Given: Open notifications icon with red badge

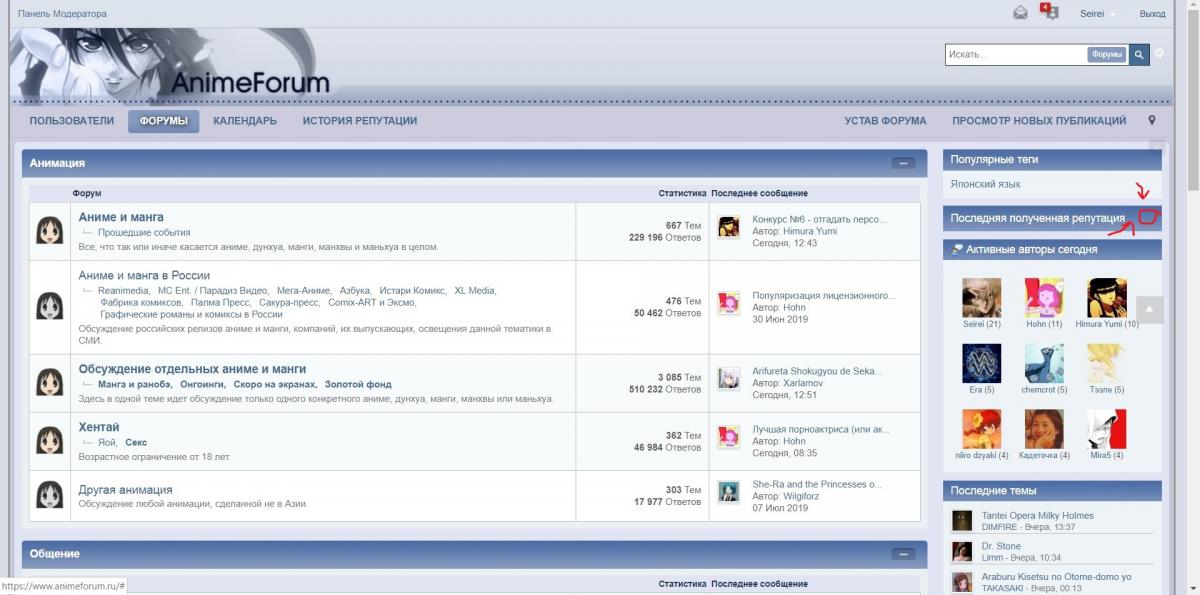Looking at the screenshot, I should click(x=1049, y=12).
